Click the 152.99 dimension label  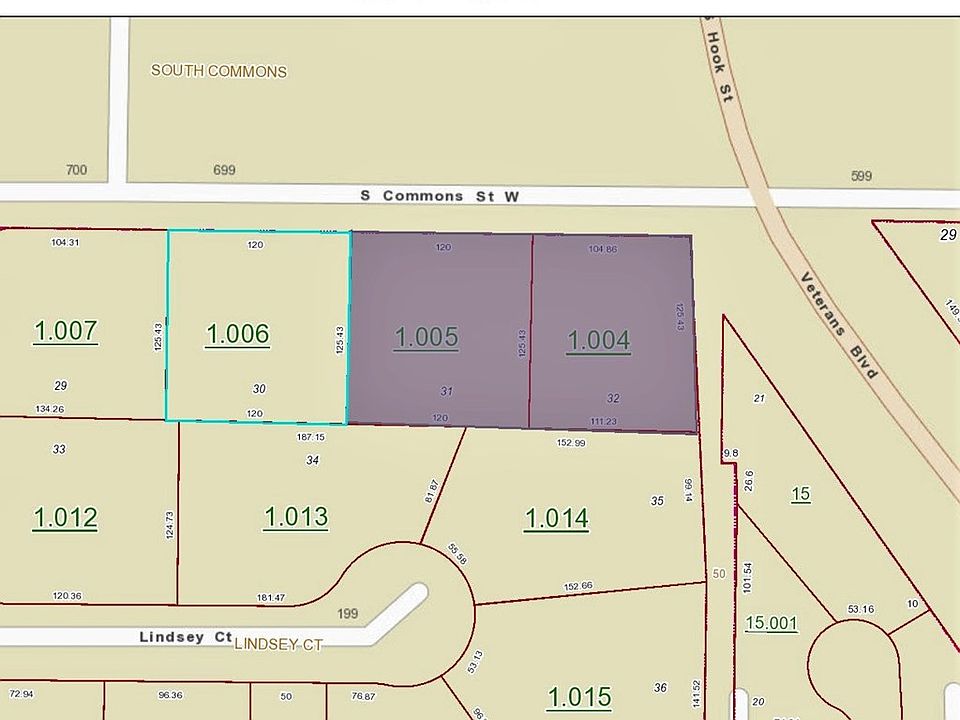[x=571, y=443]
